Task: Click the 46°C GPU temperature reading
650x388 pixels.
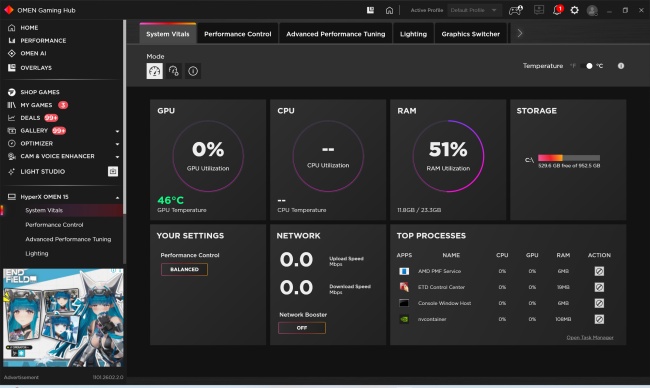Action: pyautogui.click(x=170, y=200)
